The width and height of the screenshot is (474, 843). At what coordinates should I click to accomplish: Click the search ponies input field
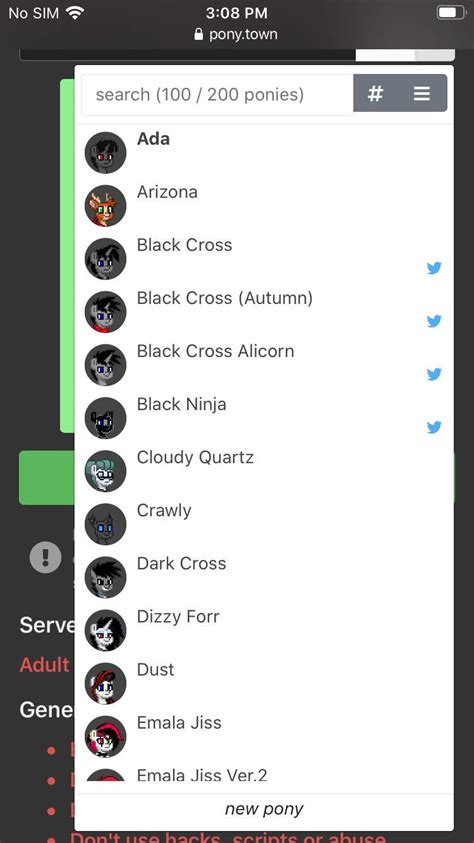tap(218, 95)
